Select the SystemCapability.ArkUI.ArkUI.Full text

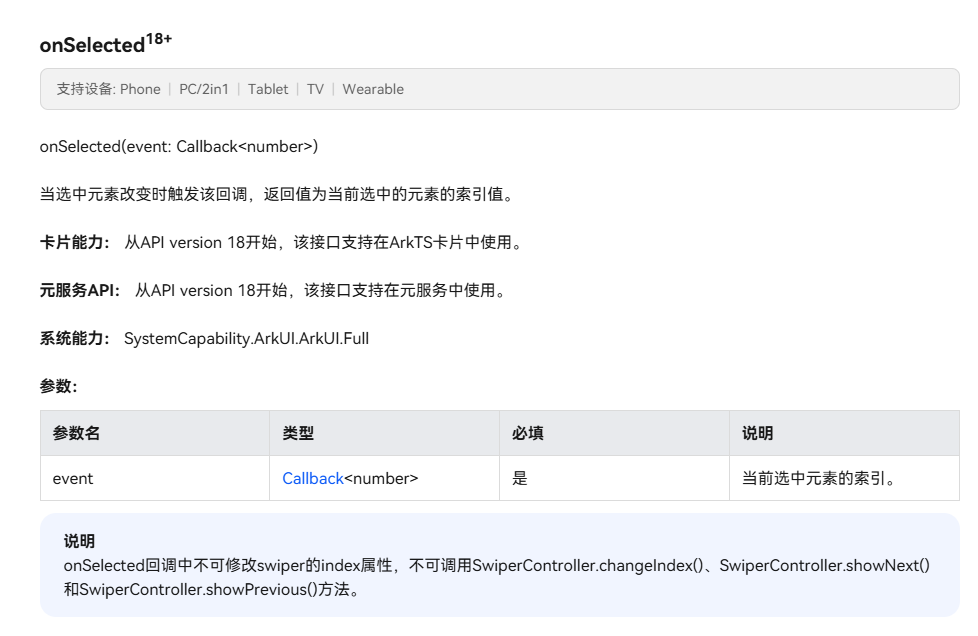246,339
